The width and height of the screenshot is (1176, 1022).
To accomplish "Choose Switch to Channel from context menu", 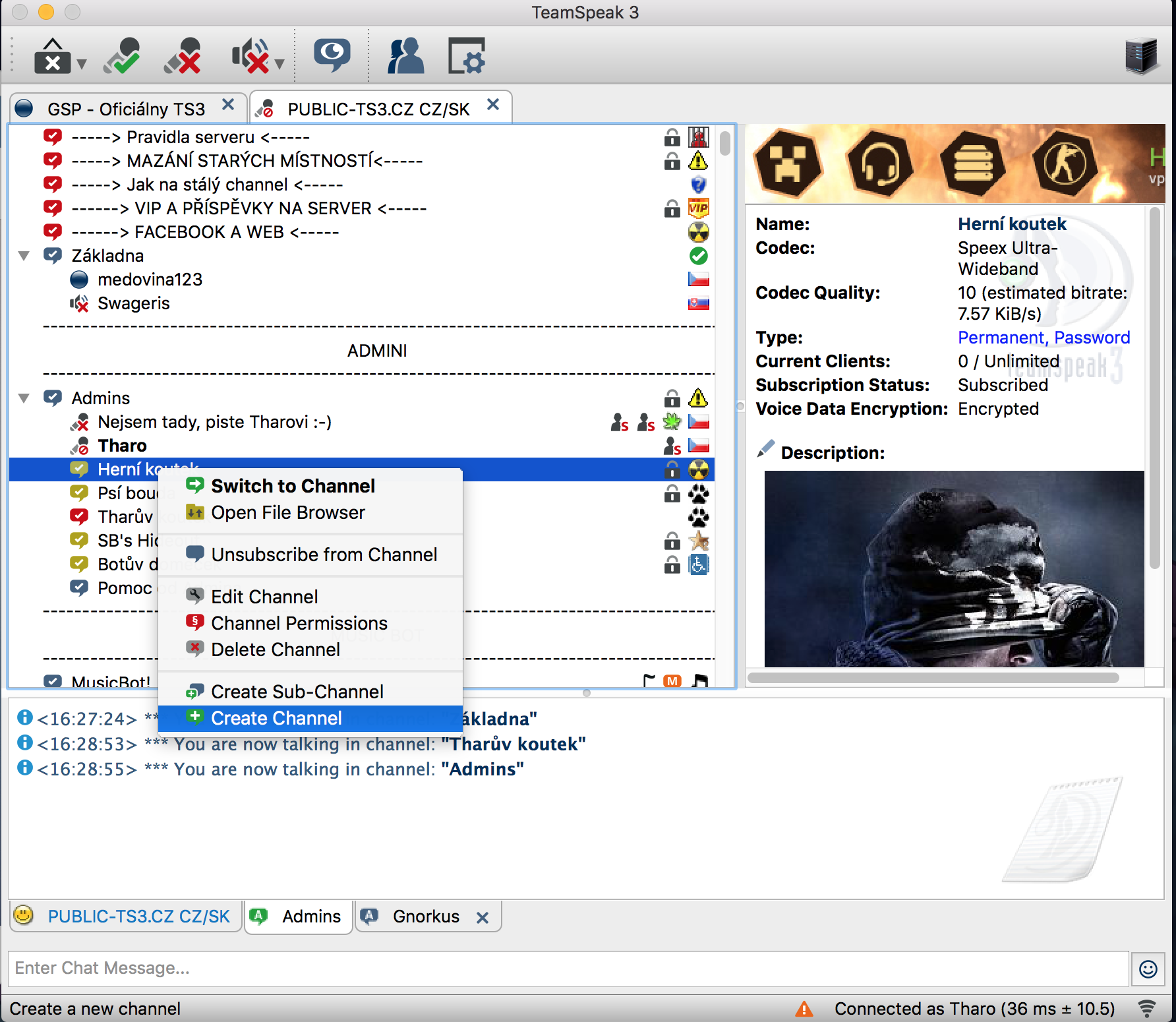I will [310, 486].
